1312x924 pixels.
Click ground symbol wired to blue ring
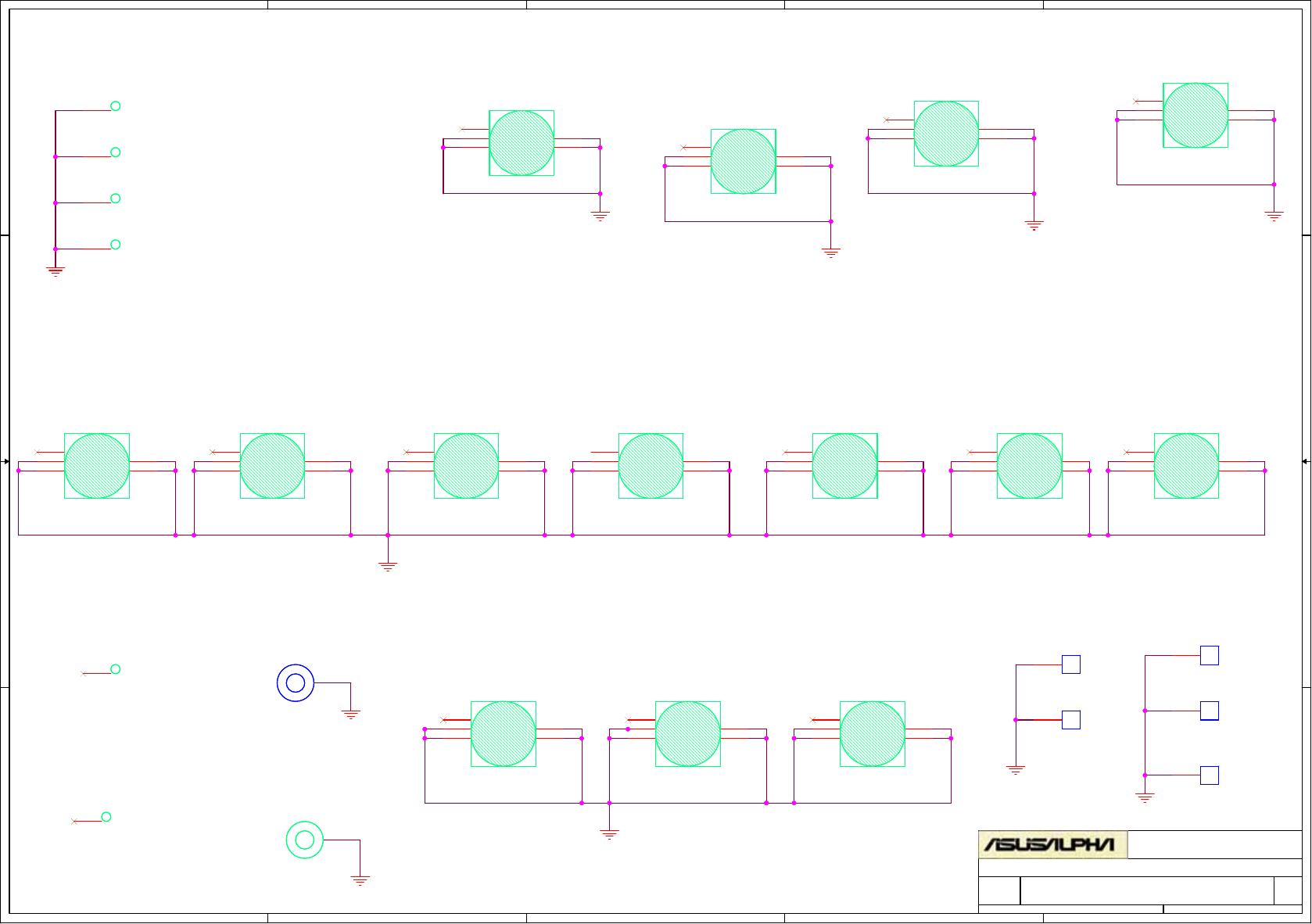coord(351,714)
